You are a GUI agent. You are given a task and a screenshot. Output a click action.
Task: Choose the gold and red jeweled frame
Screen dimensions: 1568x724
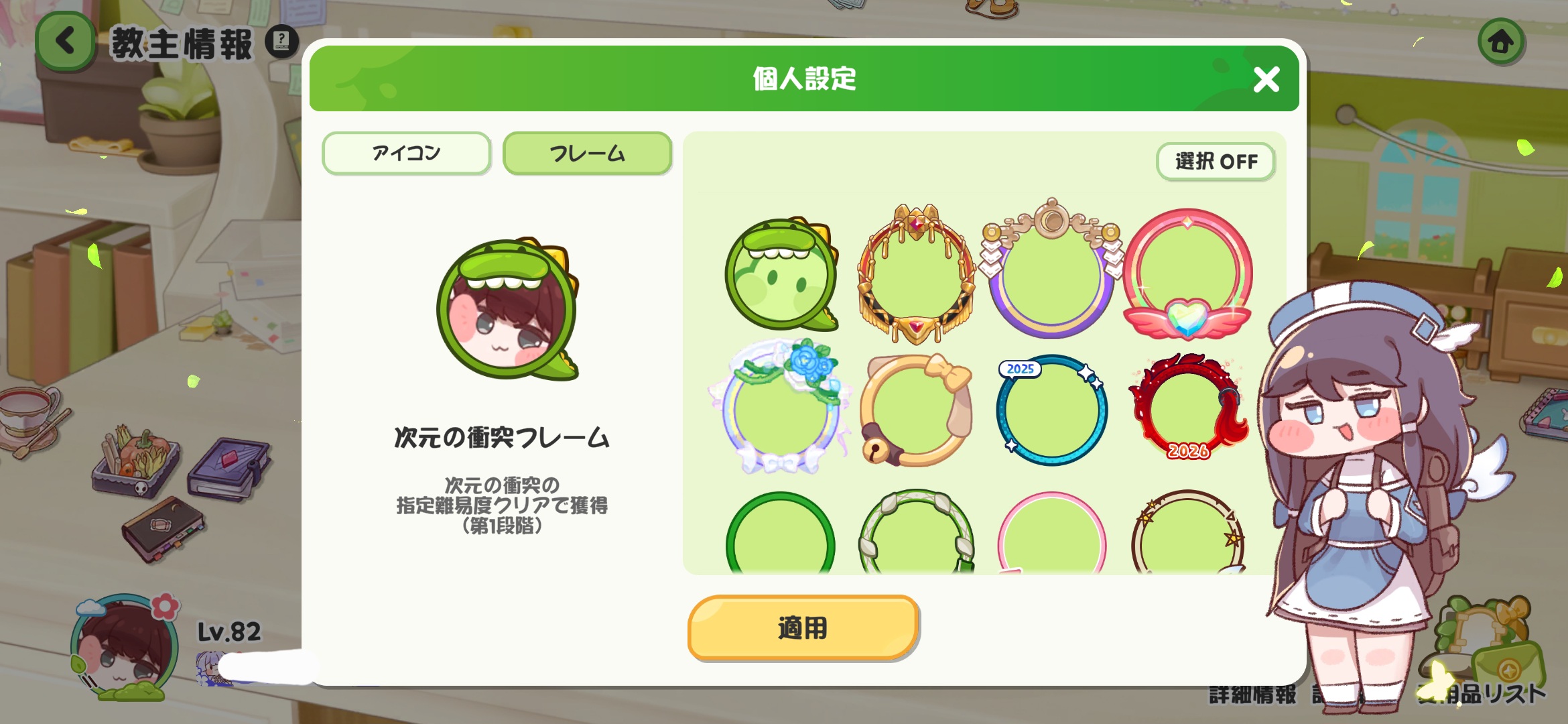(917, 274)
